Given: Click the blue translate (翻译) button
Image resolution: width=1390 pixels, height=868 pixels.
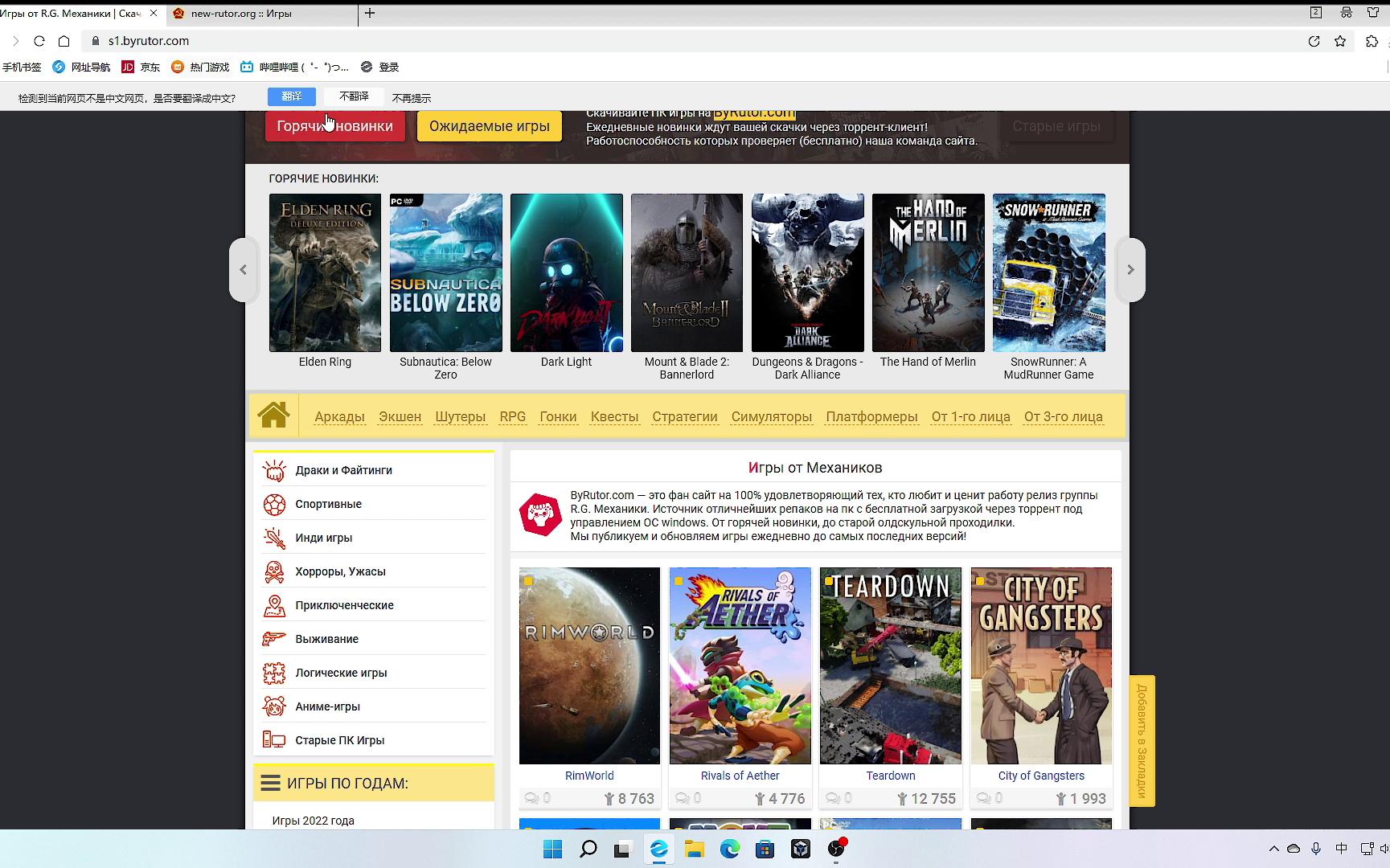Looking at the screenshot, I should [x=292, y=96].
